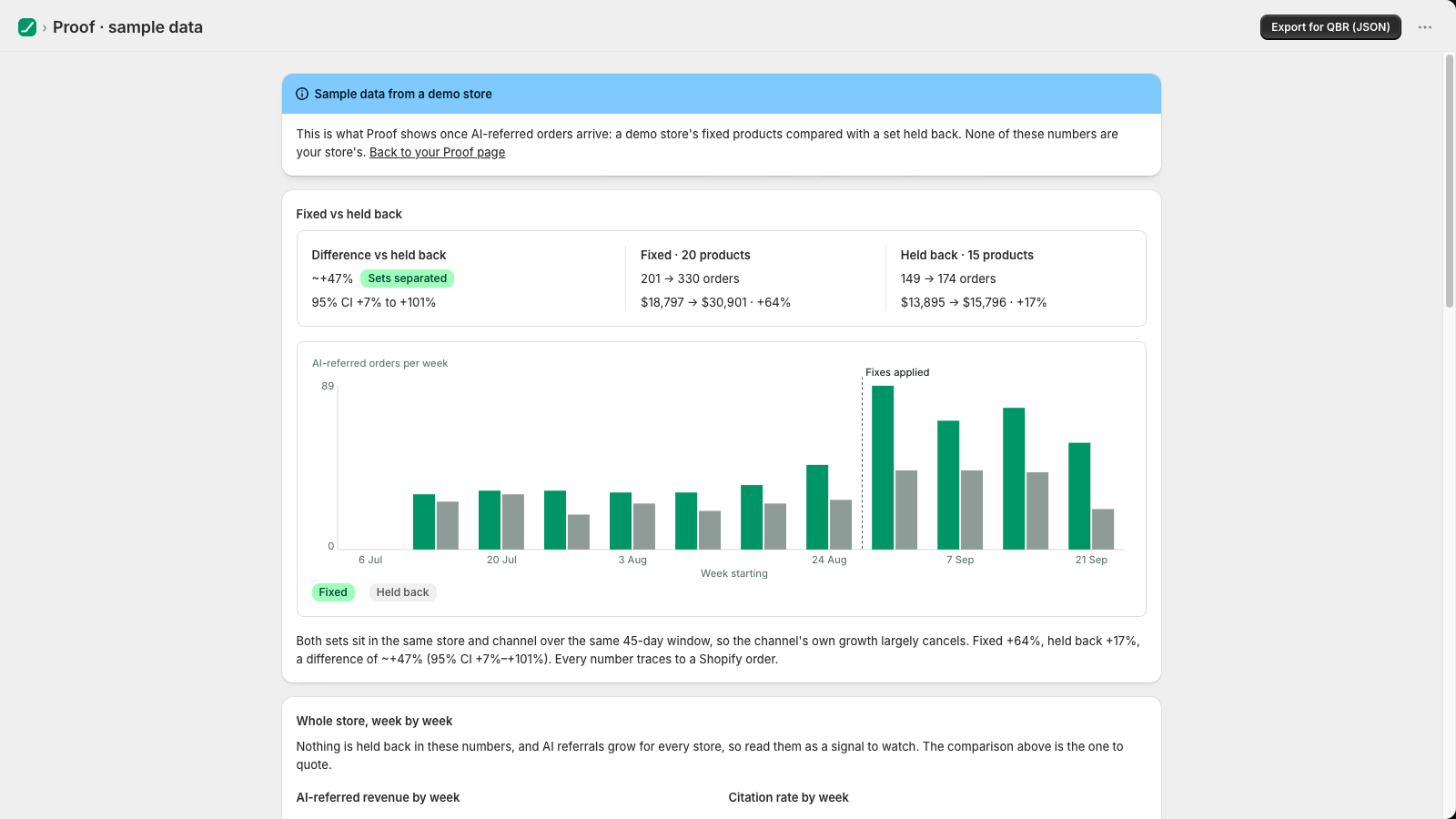
Task: Click 'AI-referred orders per week' chart title
Action: (x=380, y=363)
